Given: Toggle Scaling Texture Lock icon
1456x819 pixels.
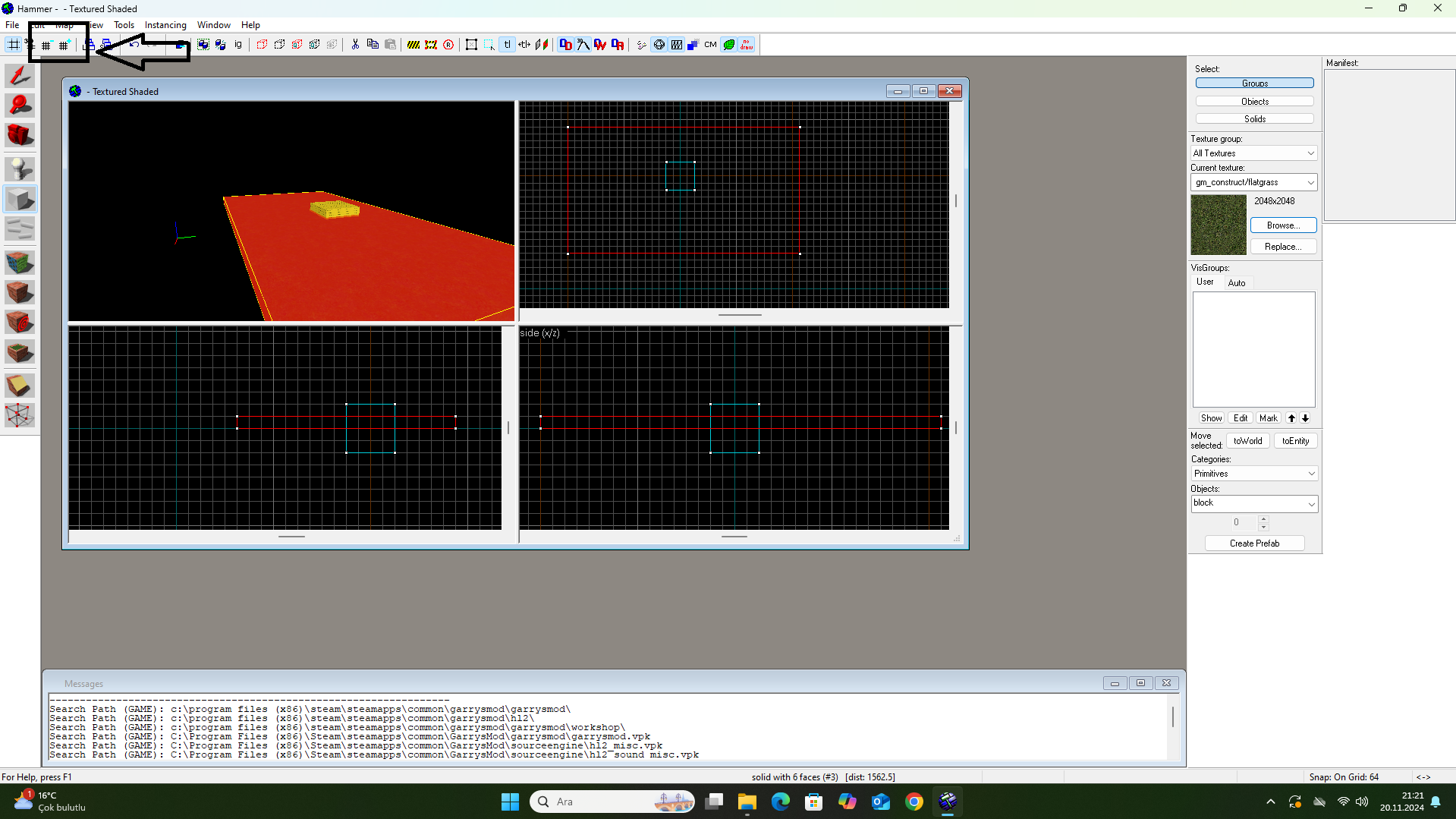Looking at the screenshot, I should click(x=524, y=45).
